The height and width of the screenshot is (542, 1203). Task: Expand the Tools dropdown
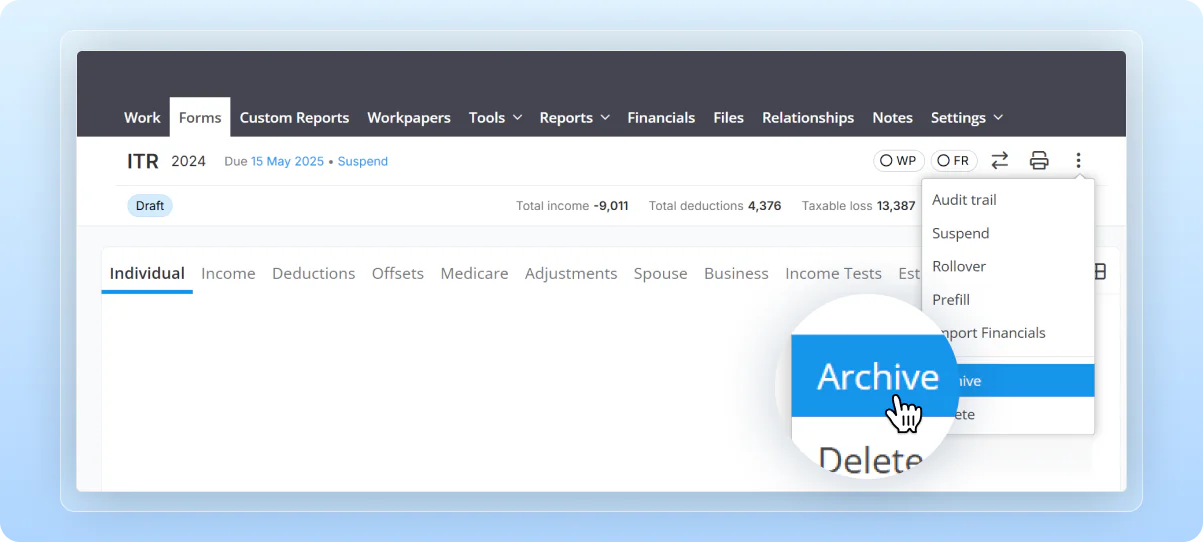pyautogui.click(x=495, y=118)
